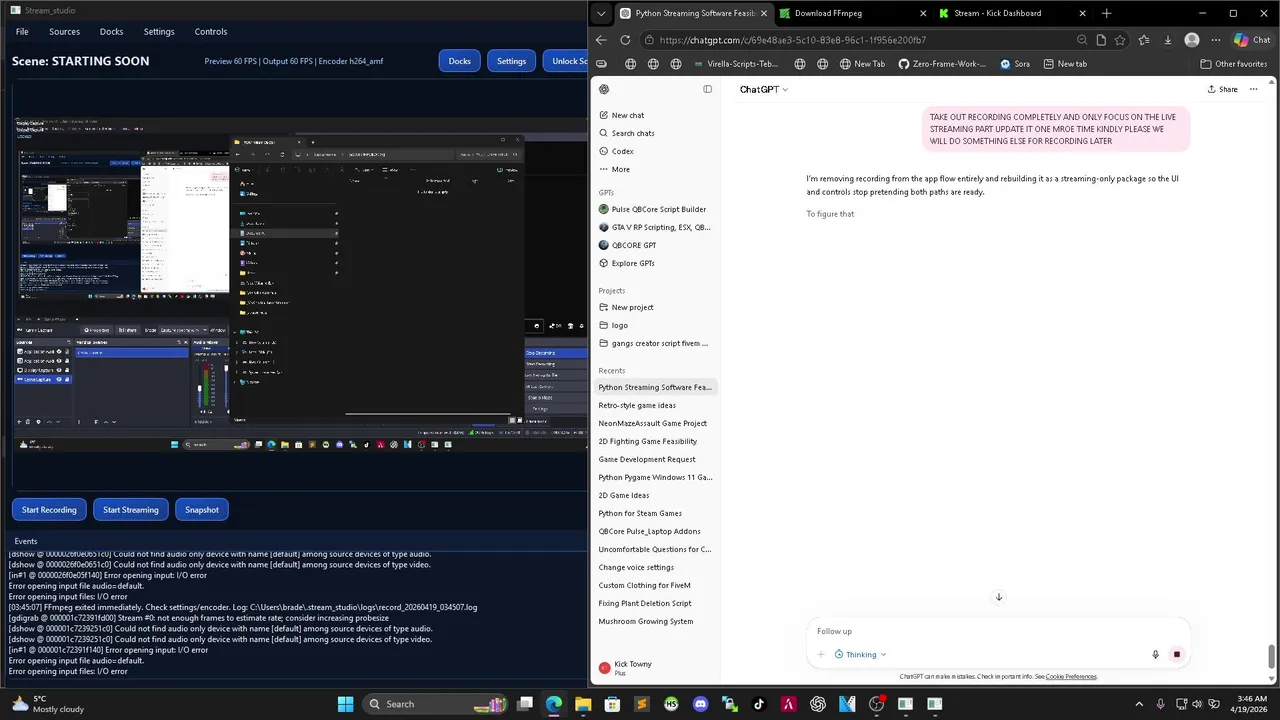Take a Snapshot of the scene
This screenshot has width=1280, height=720.
(x=201, y=510)
